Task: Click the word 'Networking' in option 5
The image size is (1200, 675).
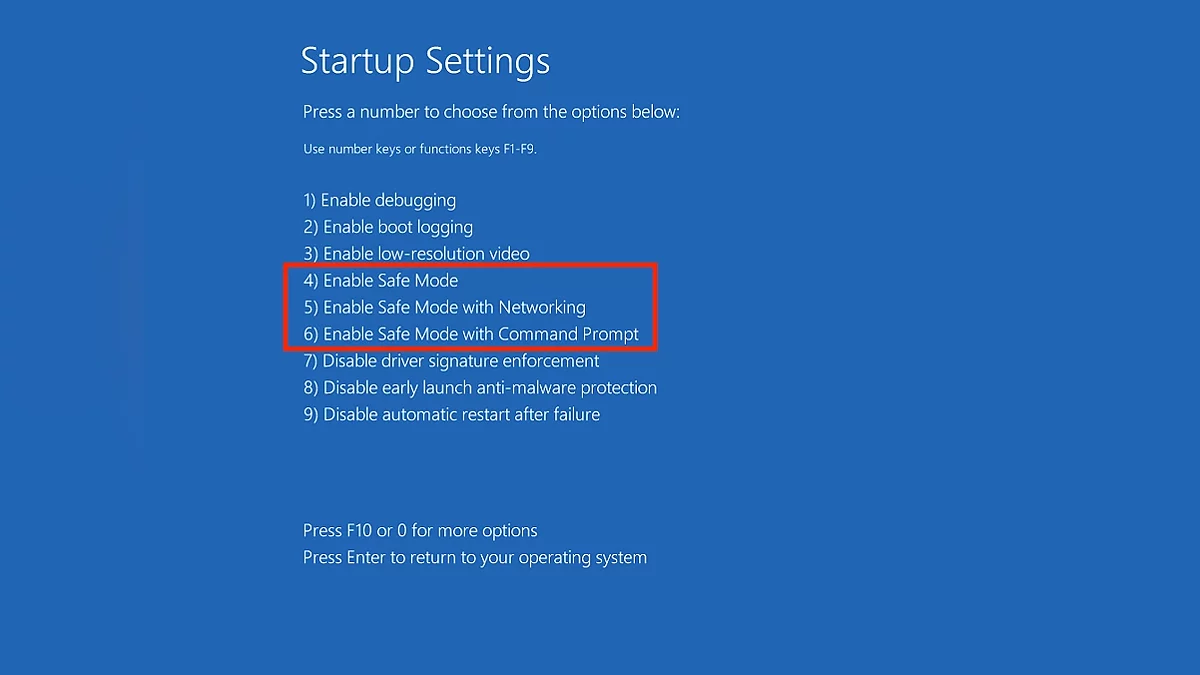Action: point(542,308)
